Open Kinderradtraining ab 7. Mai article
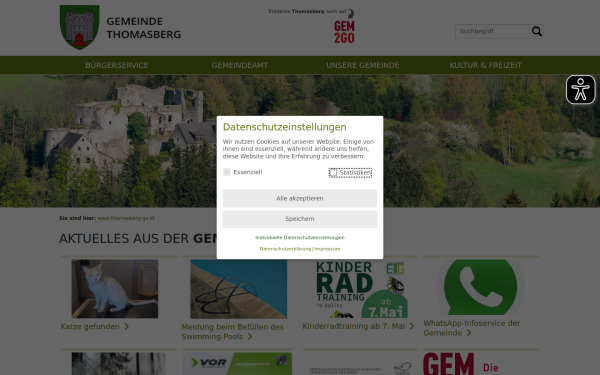 (x=354, y=326)
